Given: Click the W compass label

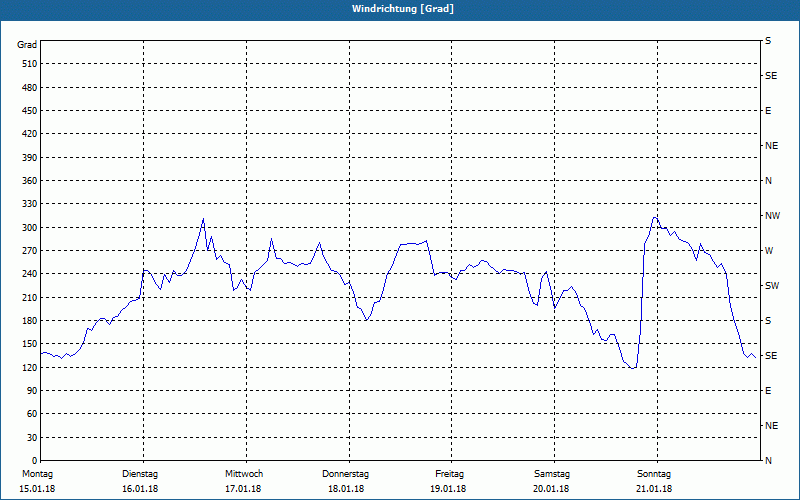Looking at the screenshot, I should point(769,251).
